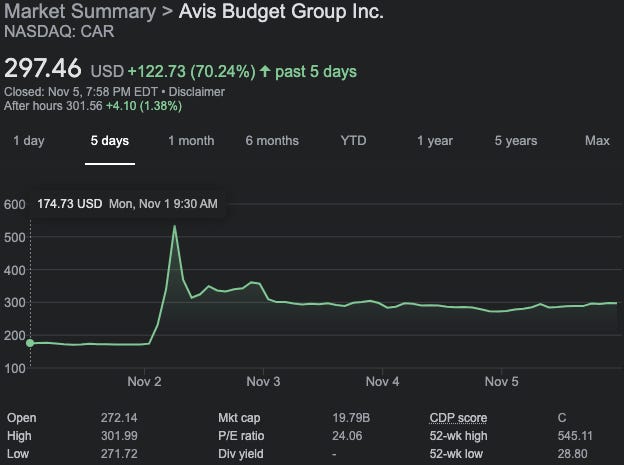
Task: Click the 52-wk high label
Action: tap(458, 436)
